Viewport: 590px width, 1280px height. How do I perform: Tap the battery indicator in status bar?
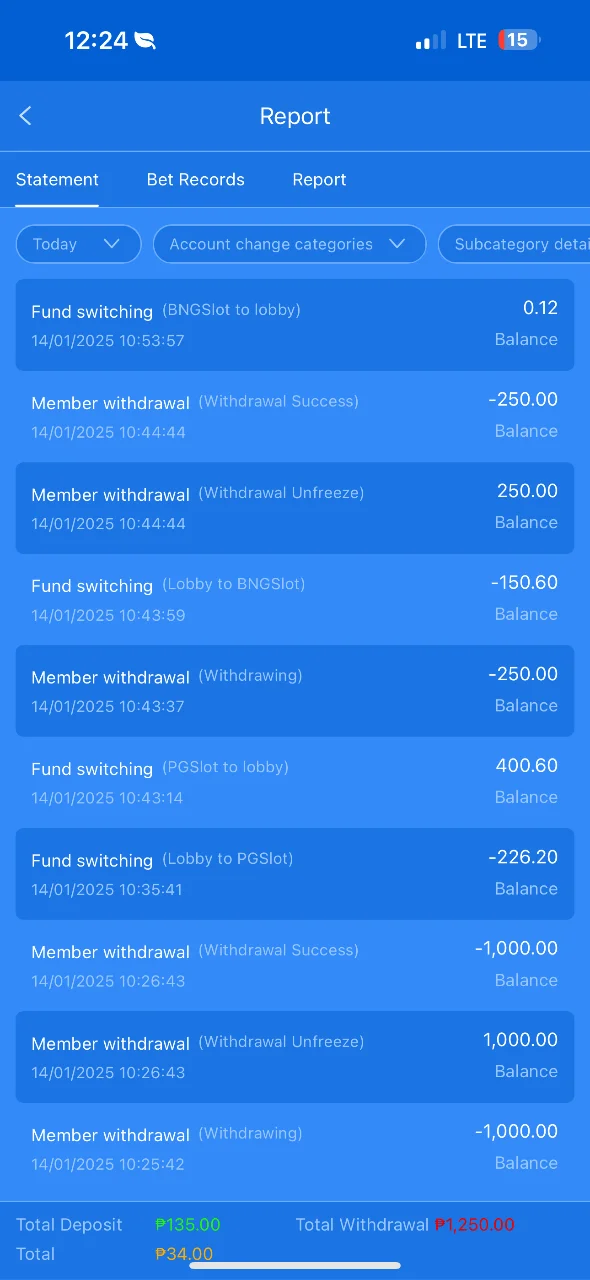click(520, 40)
